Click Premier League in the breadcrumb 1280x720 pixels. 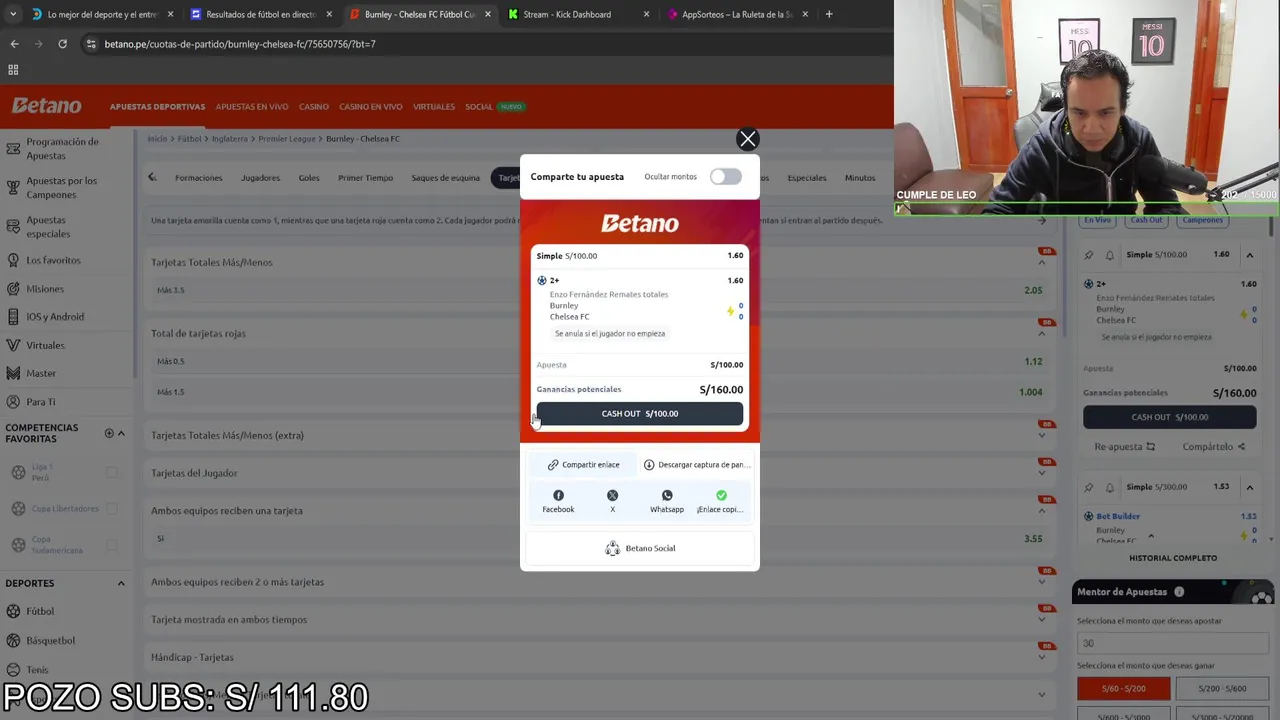(285, 139)
